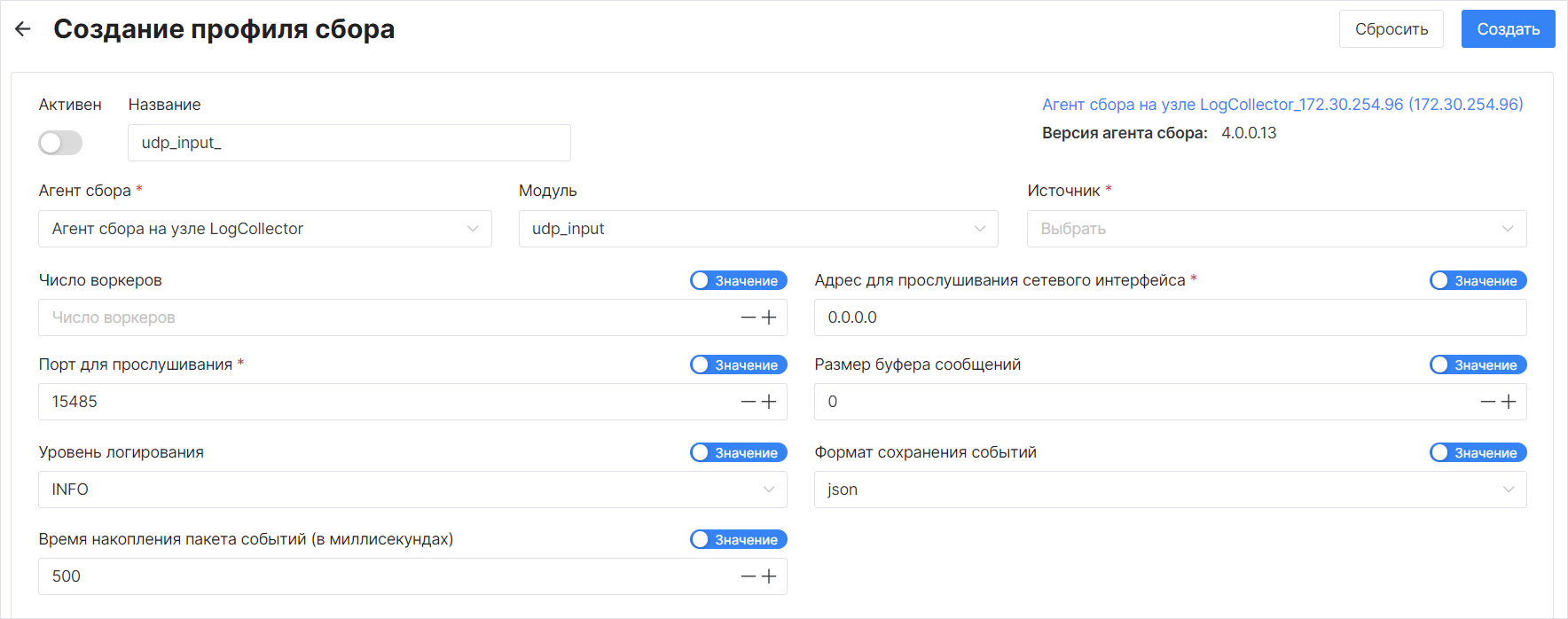Screen dimensions: 1568x619
Task: Open the LogCollector agent link
Action: tap(1282, 105)
